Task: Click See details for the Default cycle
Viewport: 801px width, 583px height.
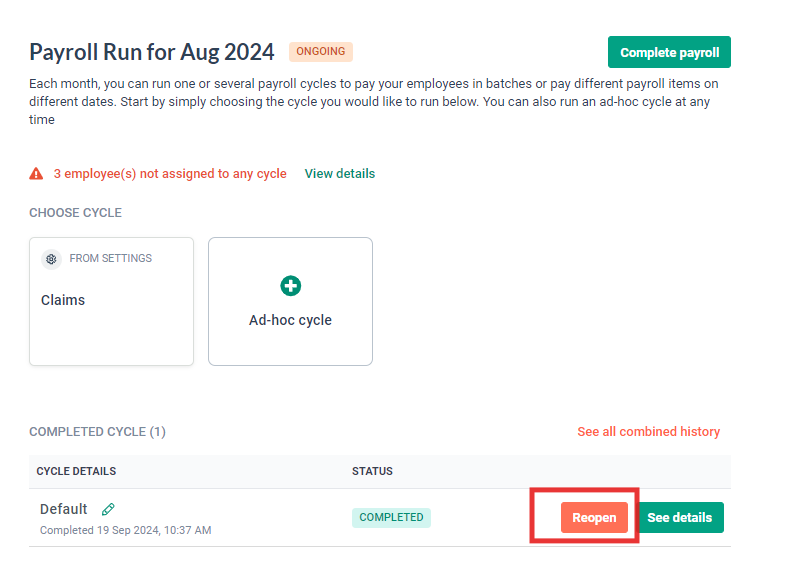Action: (x=681, y=517)
